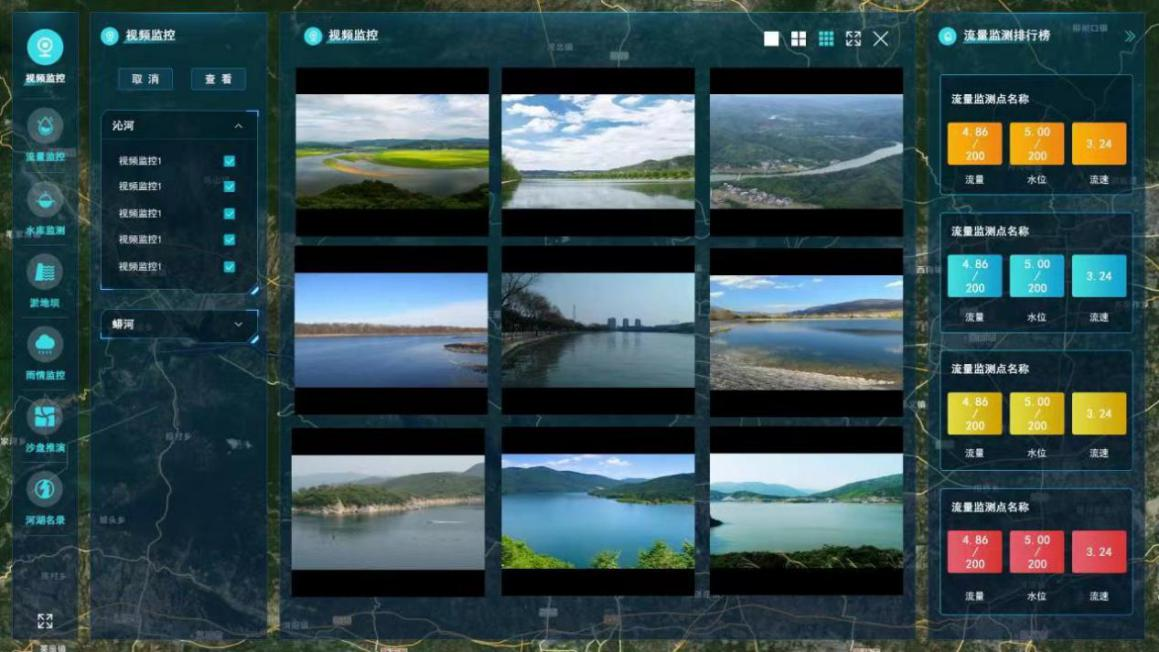The width and height of the screenshot is (1159, 652).
Task: Click the cyan 5.00/200 水位 tile
Action: tap(1036, 276)
